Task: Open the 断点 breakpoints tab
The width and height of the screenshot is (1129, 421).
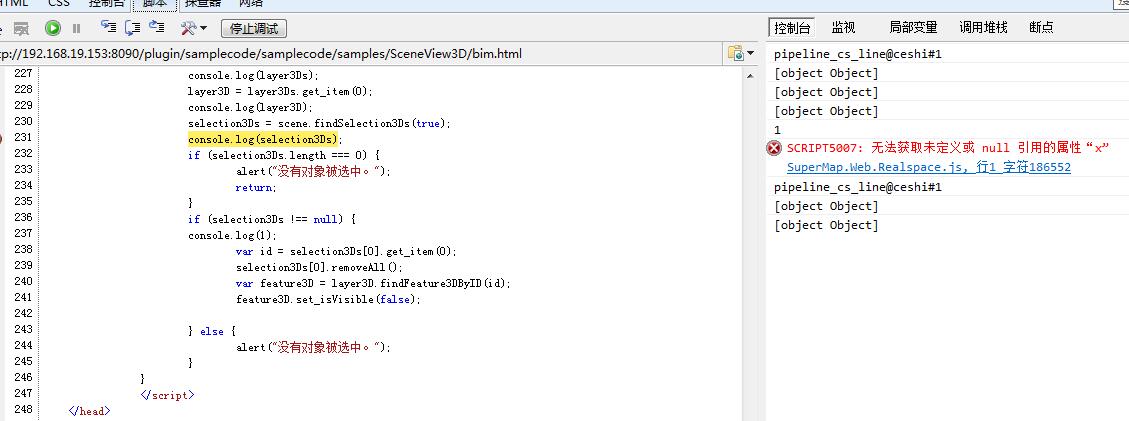Action: coord(1041,28)
